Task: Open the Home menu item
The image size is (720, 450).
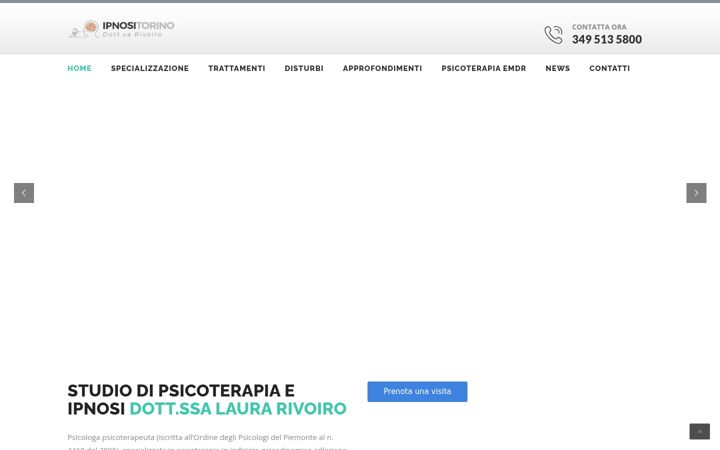Action: tap(79, 68)
